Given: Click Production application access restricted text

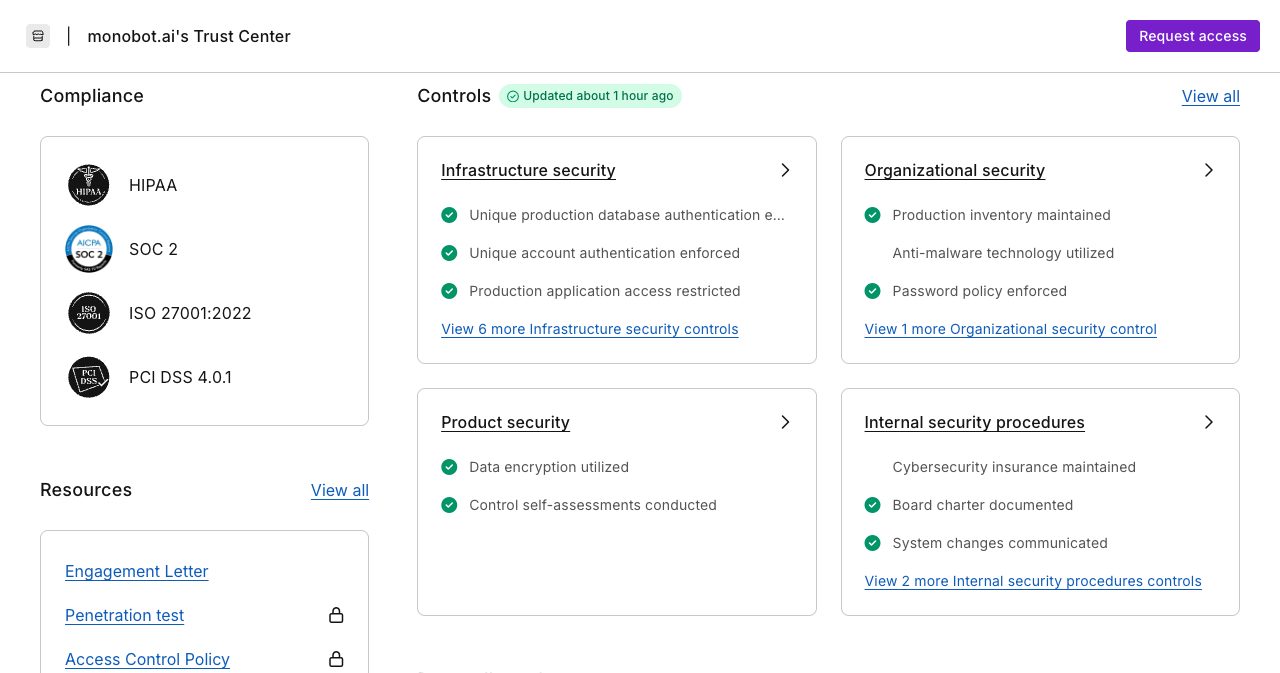Looking at the screenshot, I should click(605, 291).
